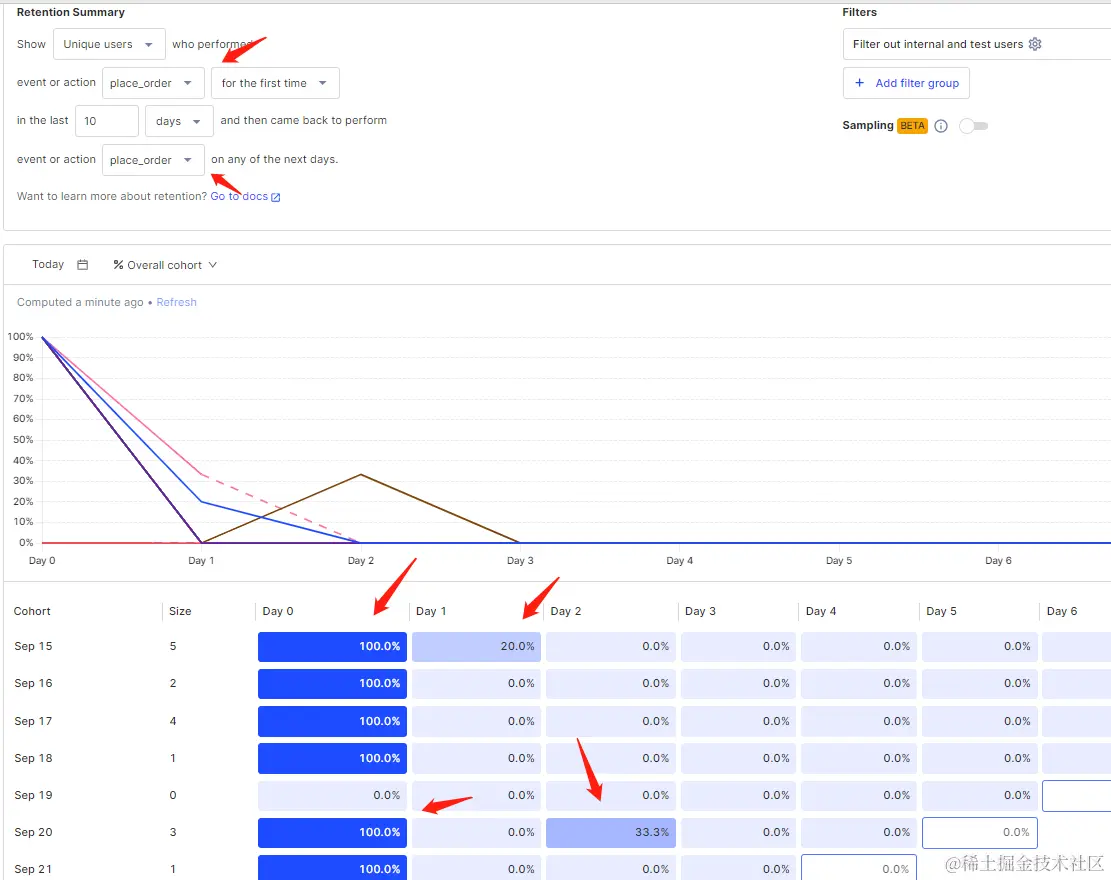This screenshot has height=880, width=1111.
Task: Click the Day 5 table column header
Action: pos(941,611)
